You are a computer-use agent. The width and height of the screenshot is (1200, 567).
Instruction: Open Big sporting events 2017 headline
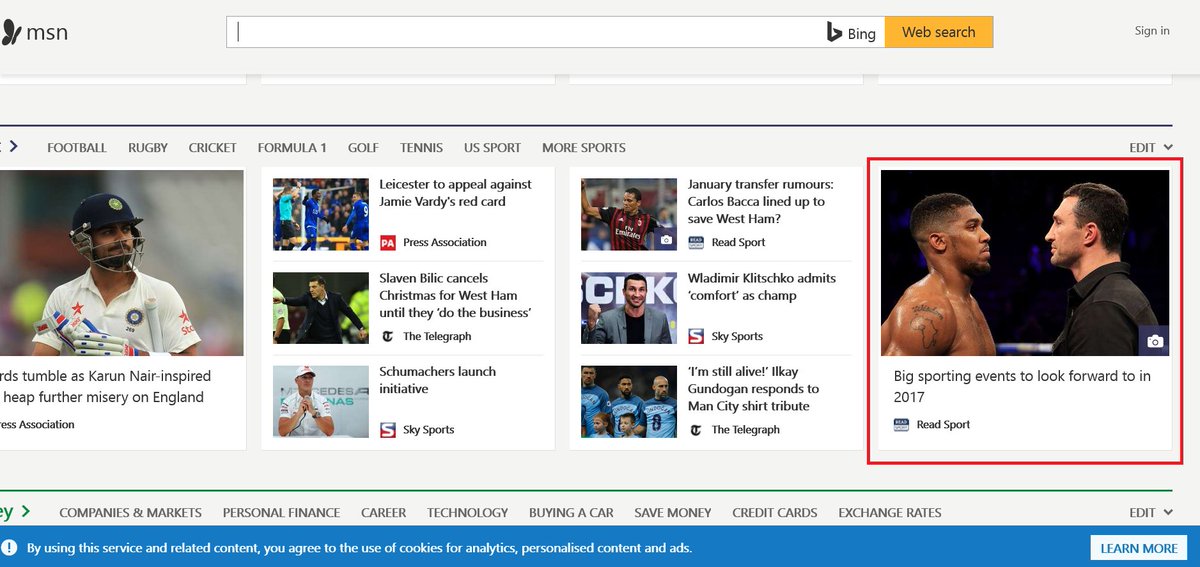[x=1022, y=386]
